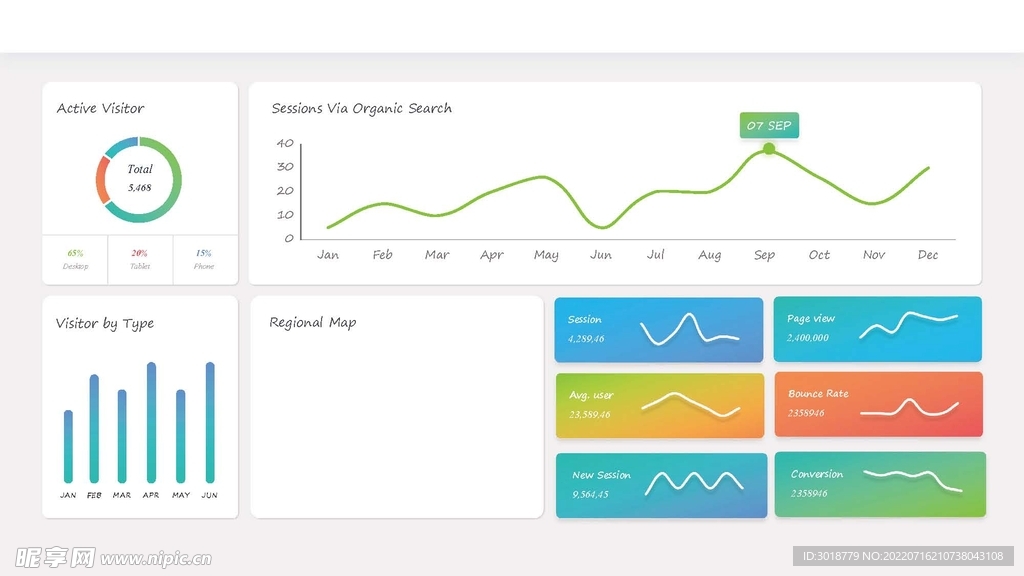Screen dimensions: 1024x576
Task: Select the JAN bar in Visitor by Type
Action: pyautogui.click(x=68, y=446)
